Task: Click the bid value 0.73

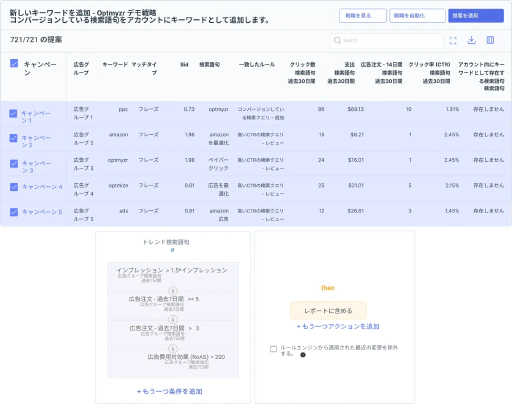Action: pyautogui.click(x=189, y=109)
